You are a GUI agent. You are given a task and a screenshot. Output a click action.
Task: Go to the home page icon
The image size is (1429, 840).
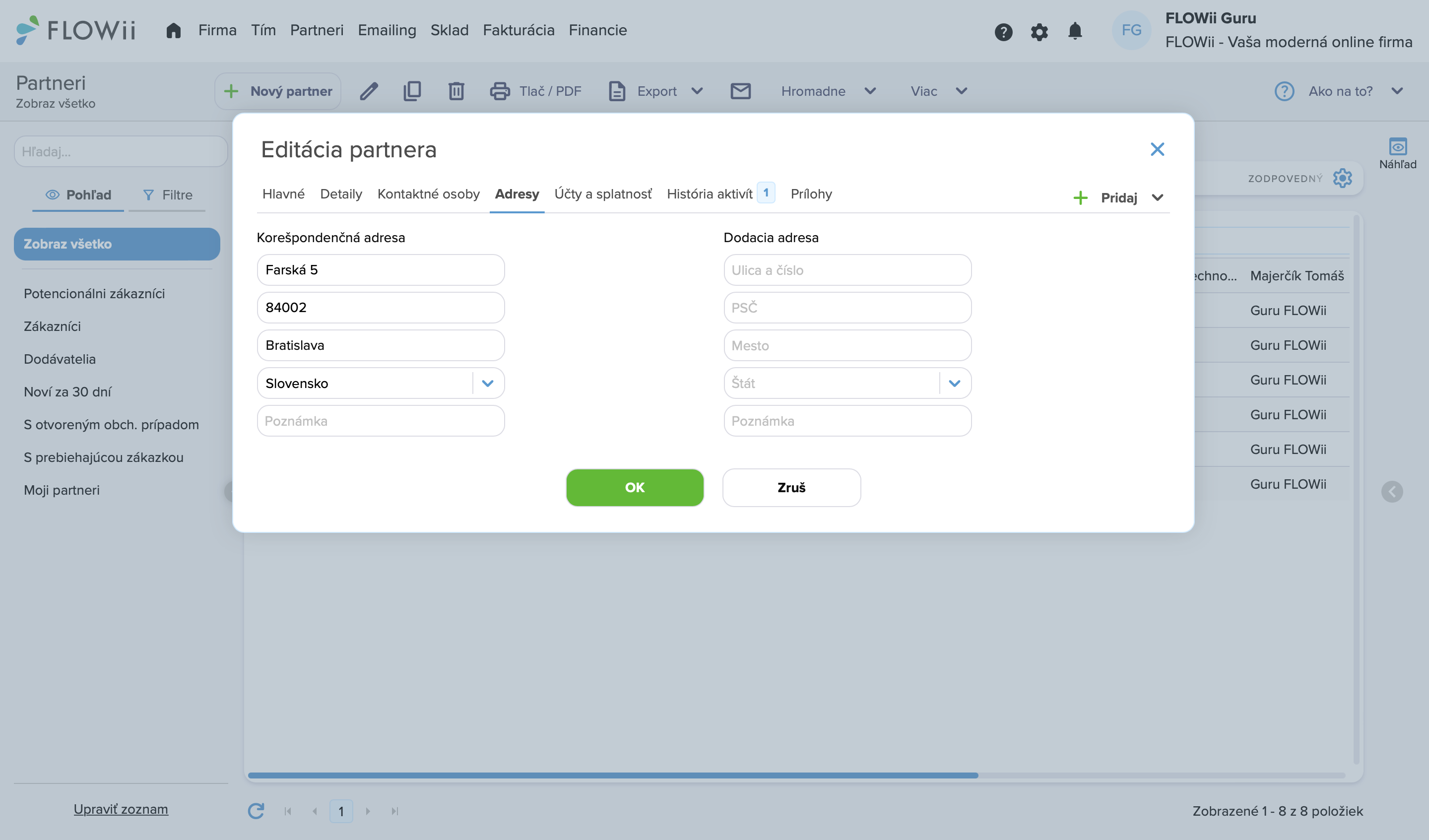[x=174, y=30]
